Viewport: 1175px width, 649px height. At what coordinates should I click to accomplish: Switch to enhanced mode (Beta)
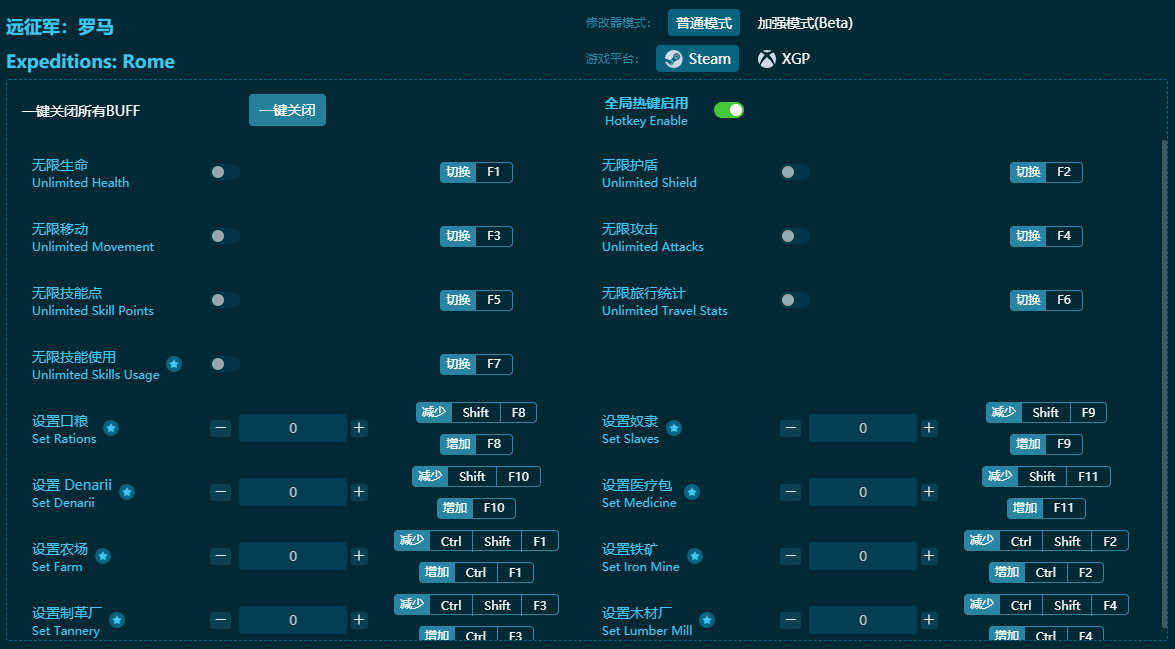tap(804, 23)
